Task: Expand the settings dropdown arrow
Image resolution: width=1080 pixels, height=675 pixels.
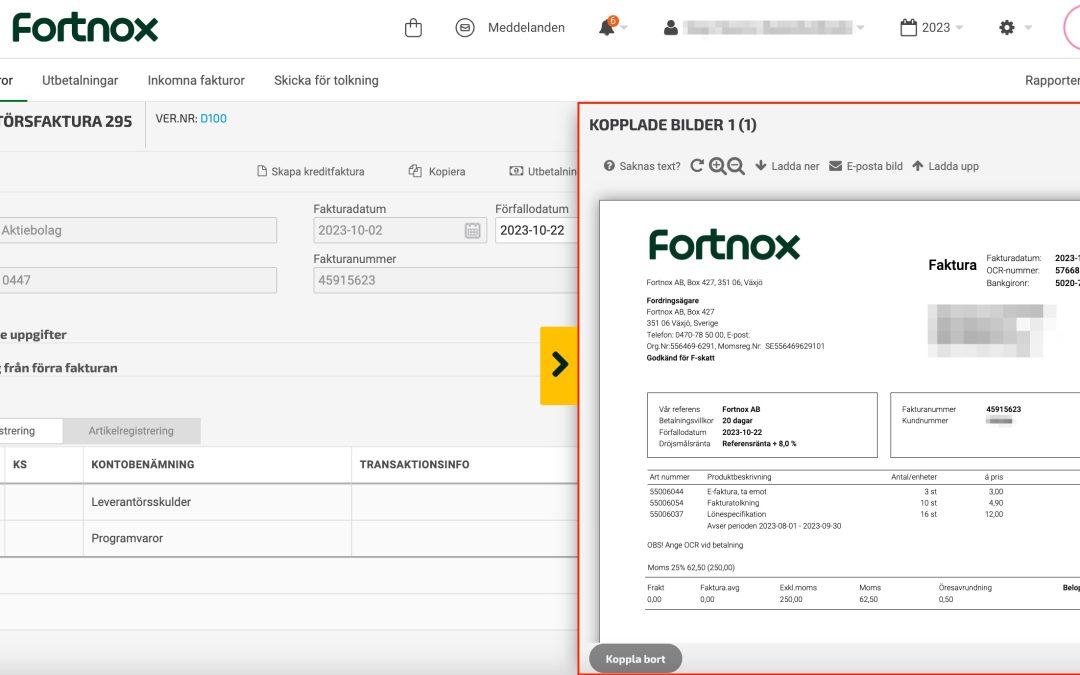Action: coord(1028,28)
